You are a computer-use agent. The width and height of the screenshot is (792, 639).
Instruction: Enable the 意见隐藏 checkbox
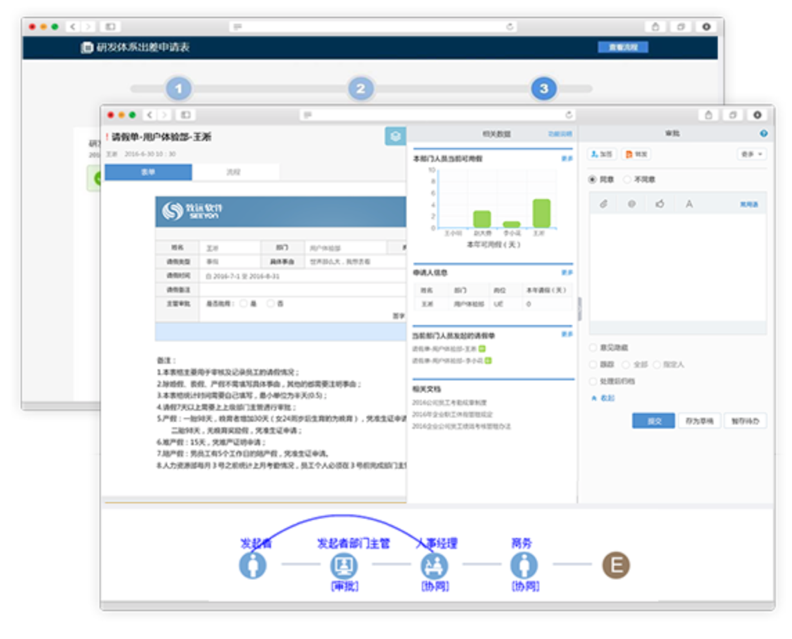(x=593, y=348)
